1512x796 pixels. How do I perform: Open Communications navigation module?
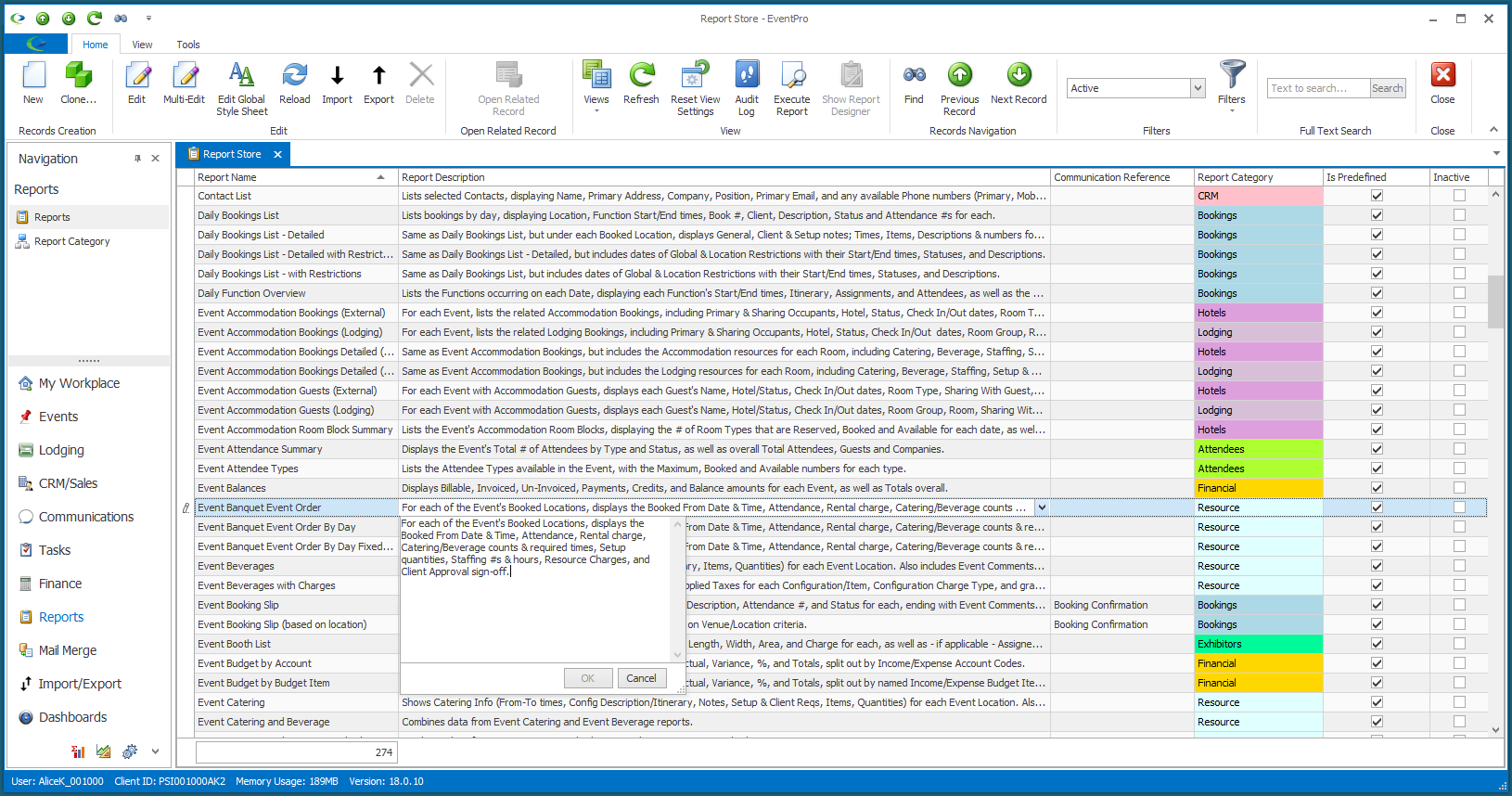(x=86, y=517)
